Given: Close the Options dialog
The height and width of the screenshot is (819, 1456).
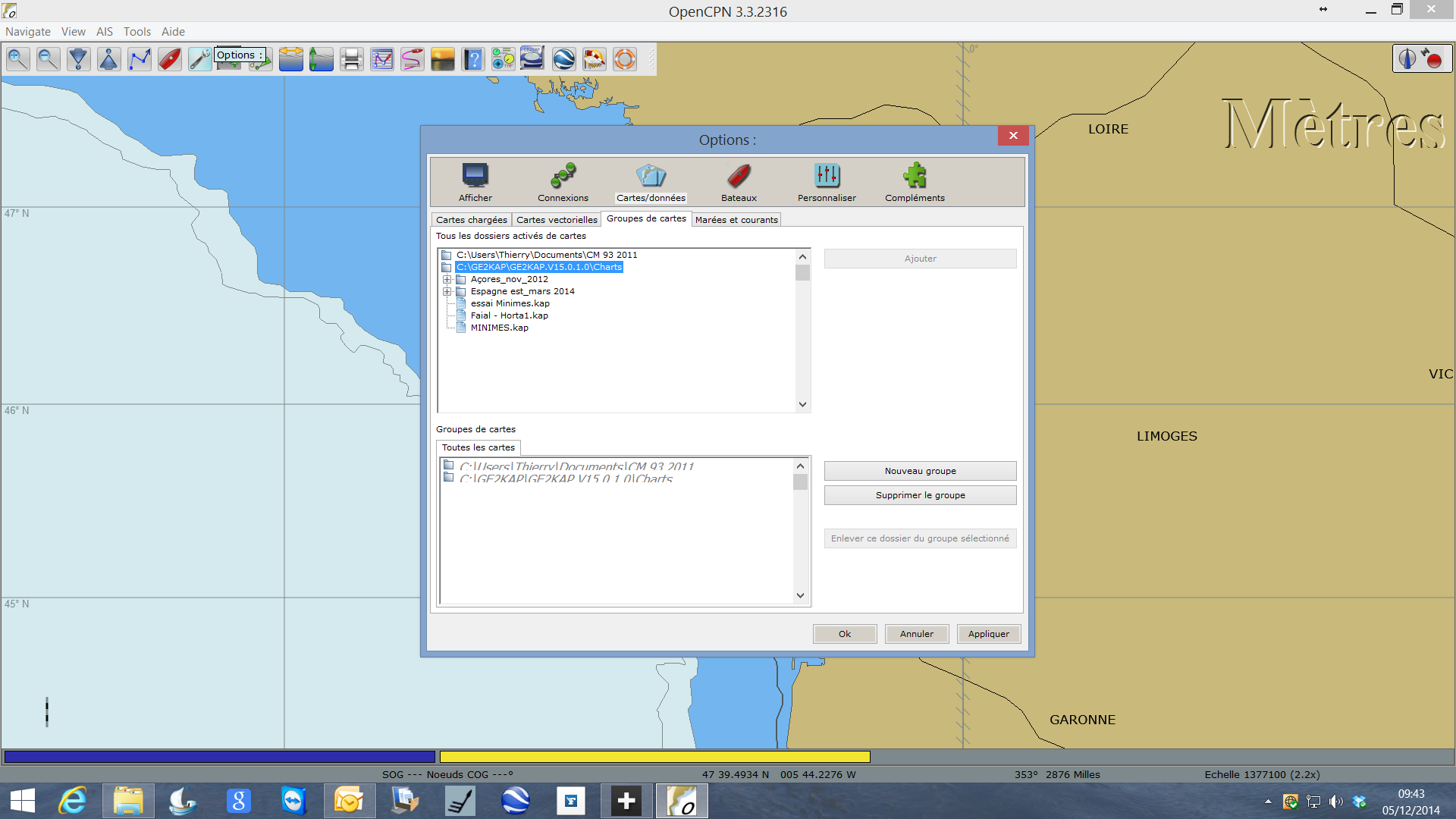Looking at the screenshot, I should coord(1013,136).
